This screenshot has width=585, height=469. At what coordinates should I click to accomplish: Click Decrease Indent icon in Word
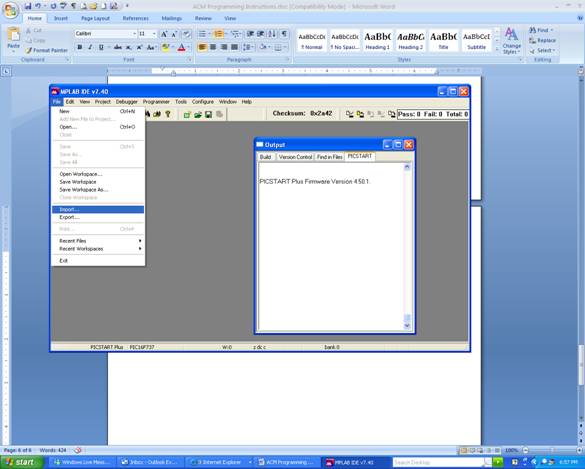(250, 34)
